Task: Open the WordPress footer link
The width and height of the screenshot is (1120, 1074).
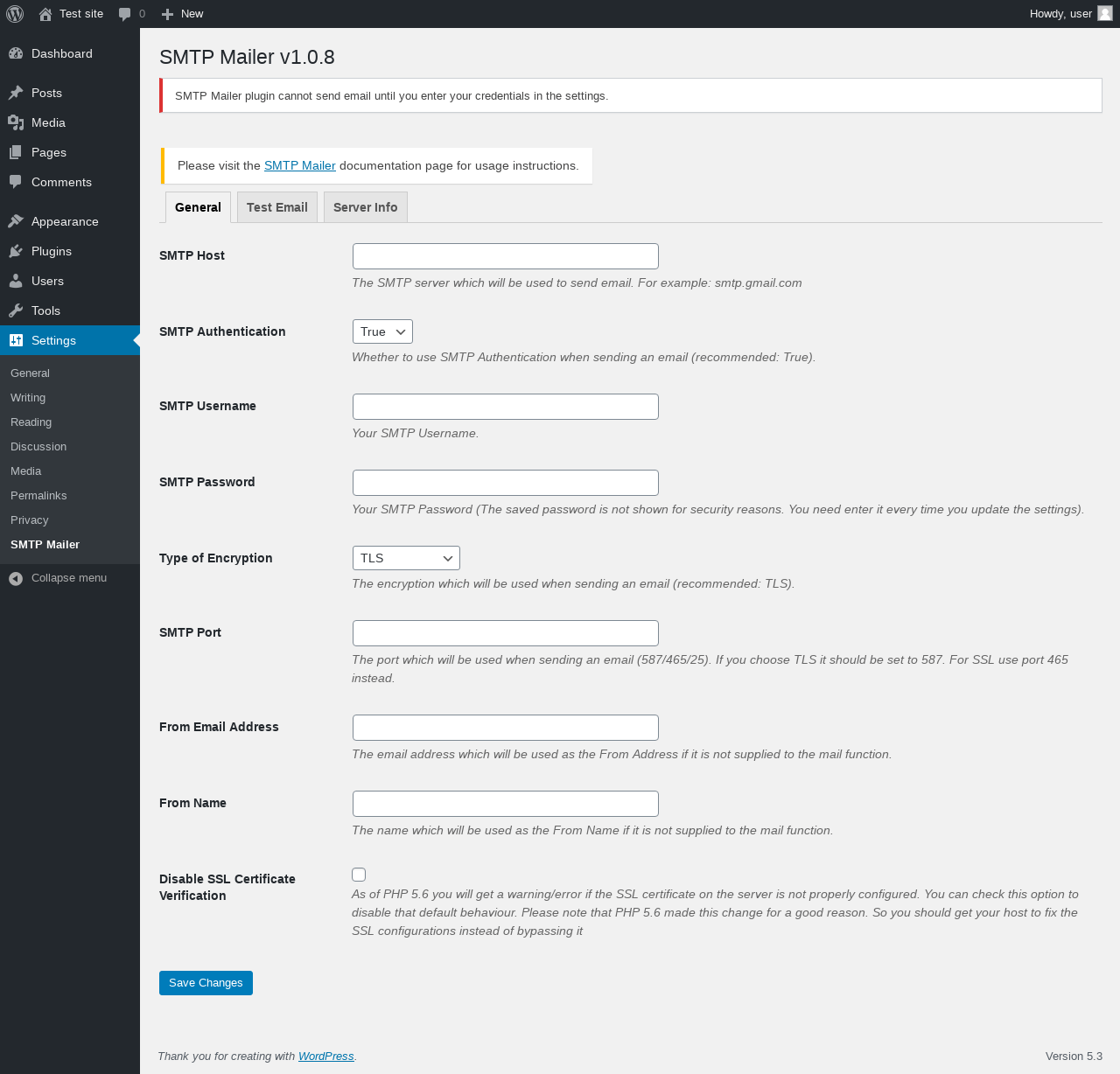Action: [326, 1057]
